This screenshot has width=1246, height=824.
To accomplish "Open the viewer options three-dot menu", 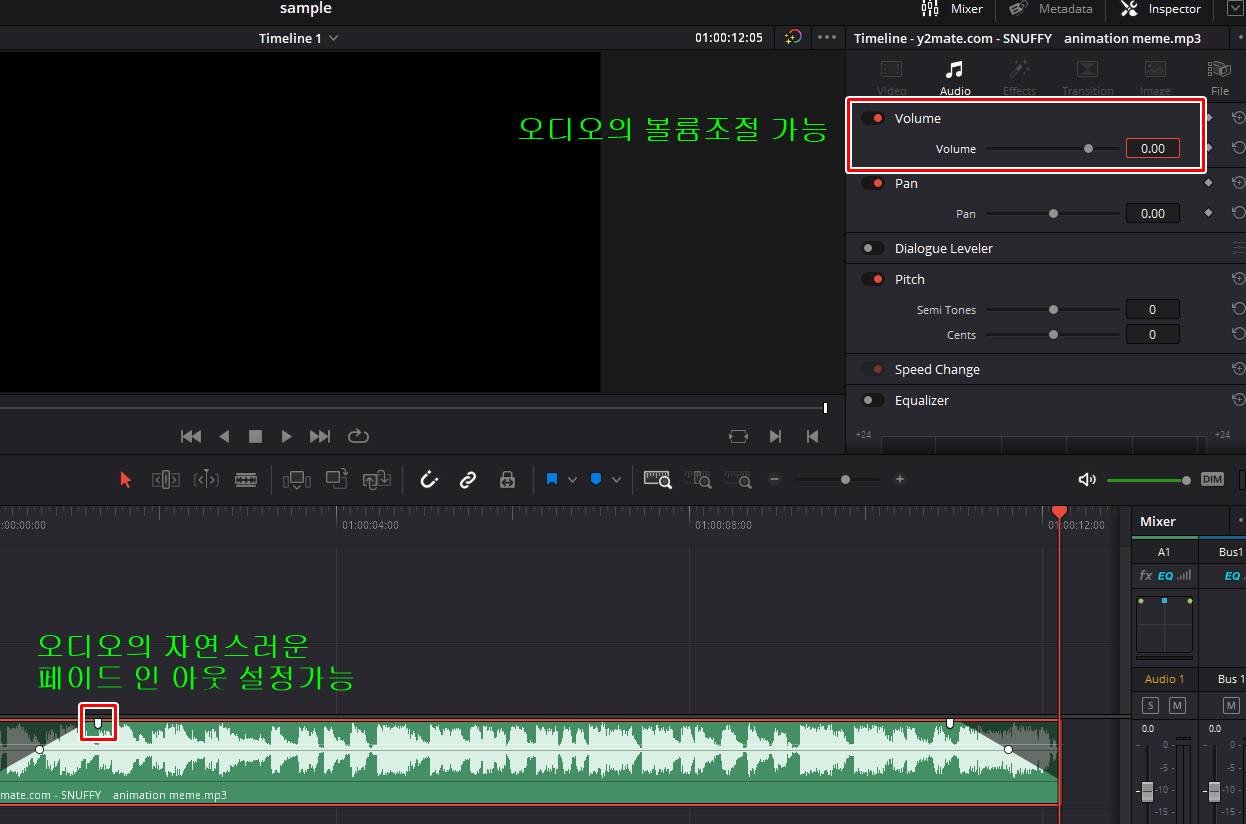I will 827,38.
